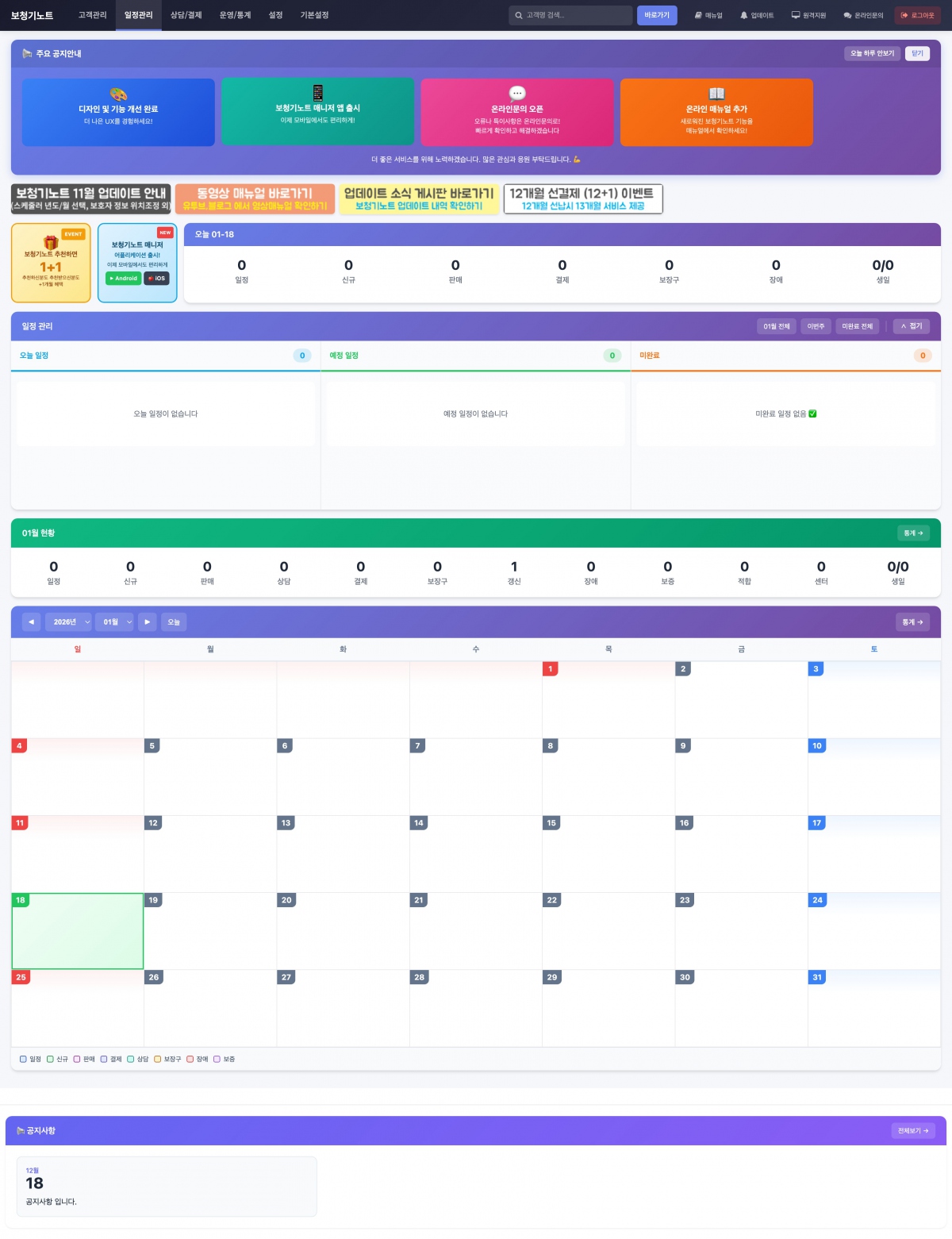Click the next month arrow in calendar navigation
Viewport: 952px width, 1239px height.
148,622
